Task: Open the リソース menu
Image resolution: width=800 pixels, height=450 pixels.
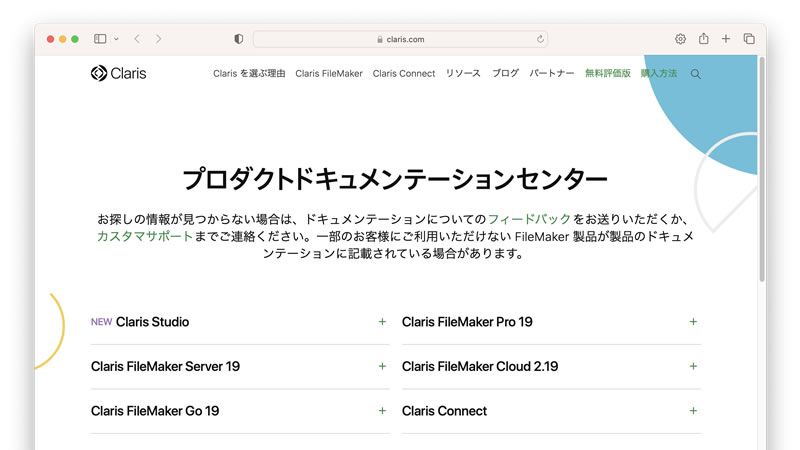Action: click(x=463, y=73)
